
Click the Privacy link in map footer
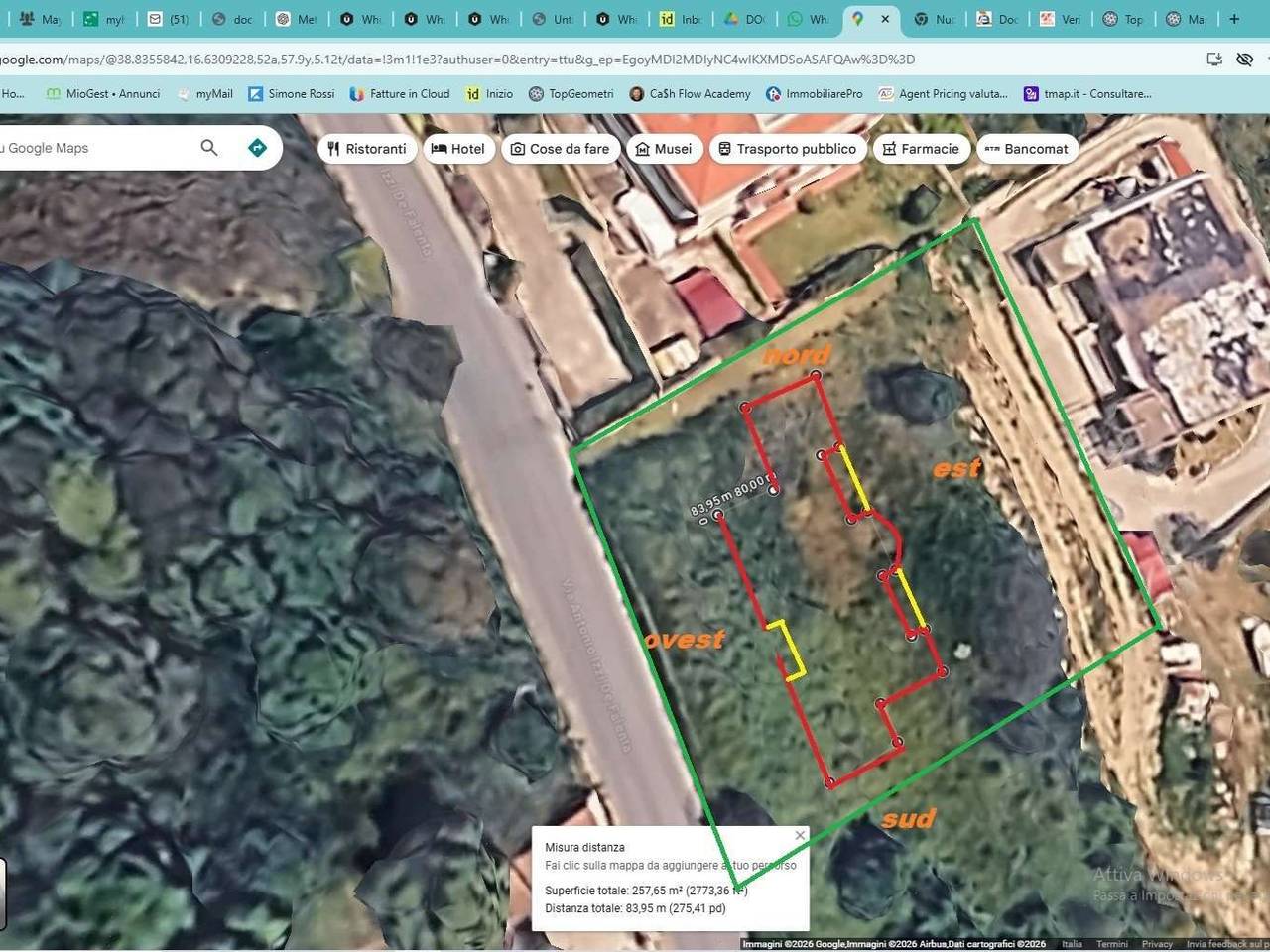1157,944
